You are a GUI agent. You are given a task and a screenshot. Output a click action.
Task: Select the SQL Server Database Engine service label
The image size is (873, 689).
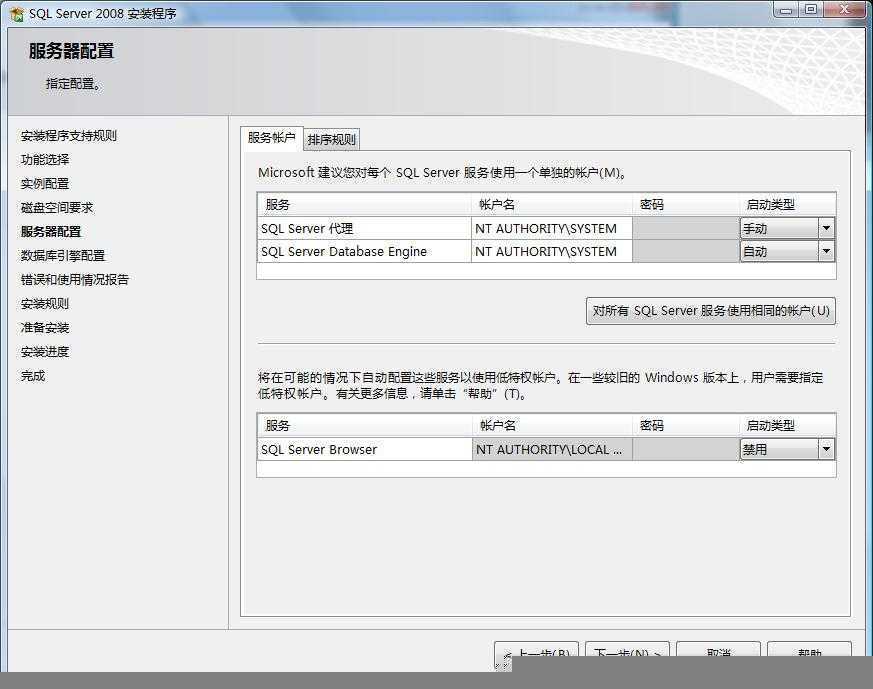point(344,252)
